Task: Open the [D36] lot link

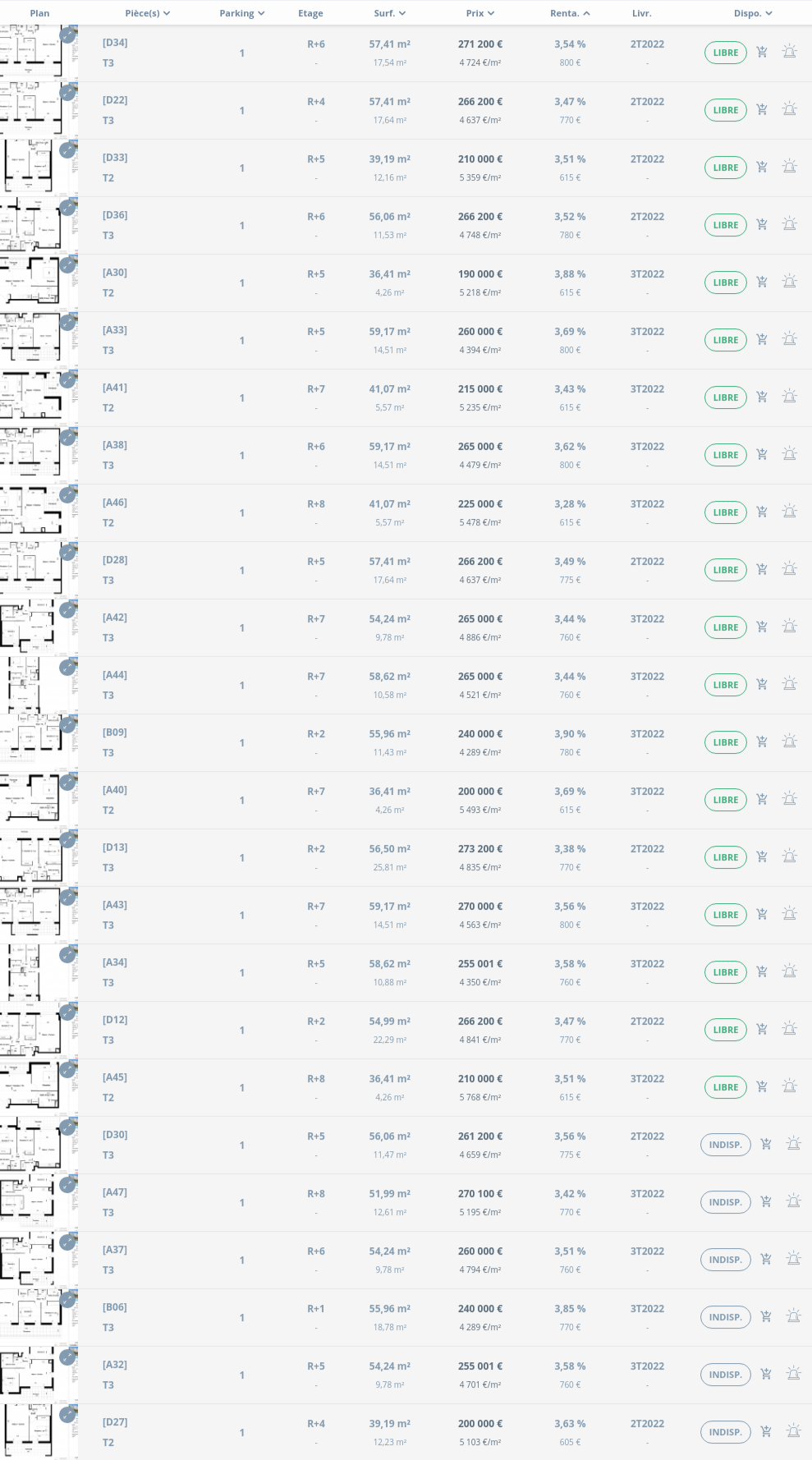Action: point(115,215)
